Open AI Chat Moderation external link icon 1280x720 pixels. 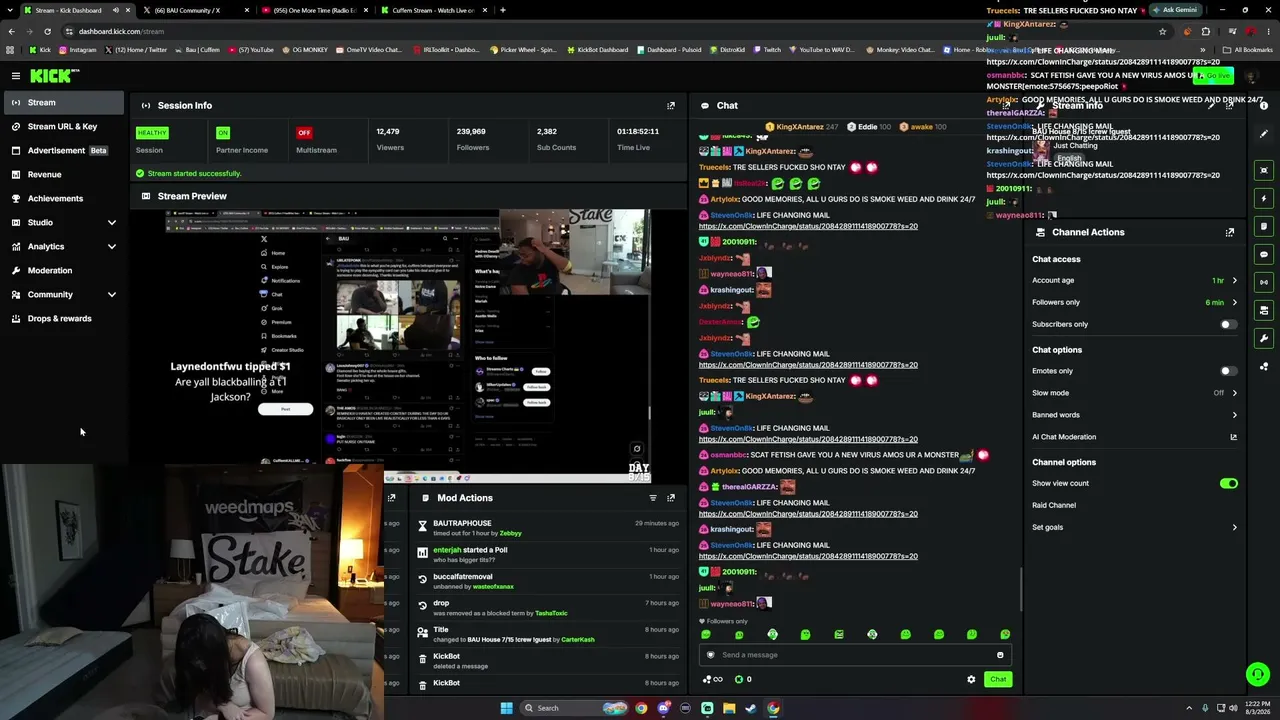pyautogui.click(x=1233, y=437)
